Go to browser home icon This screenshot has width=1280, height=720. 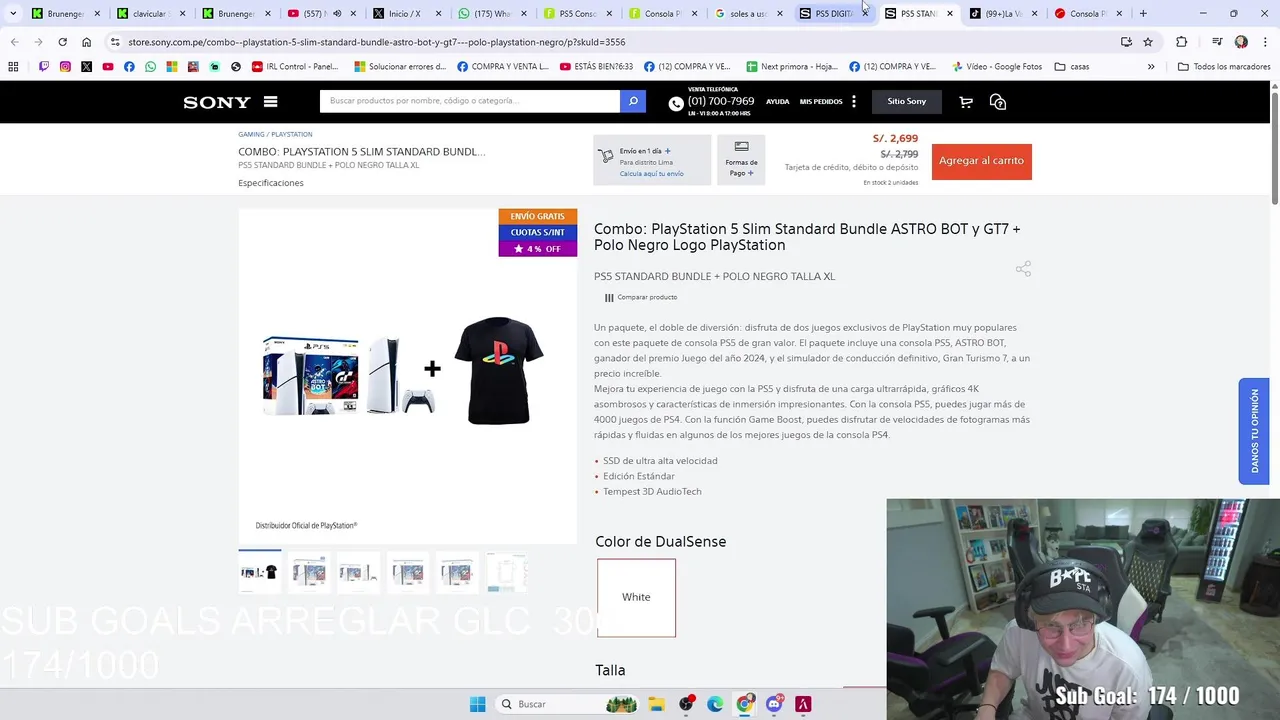click(87, 42)
